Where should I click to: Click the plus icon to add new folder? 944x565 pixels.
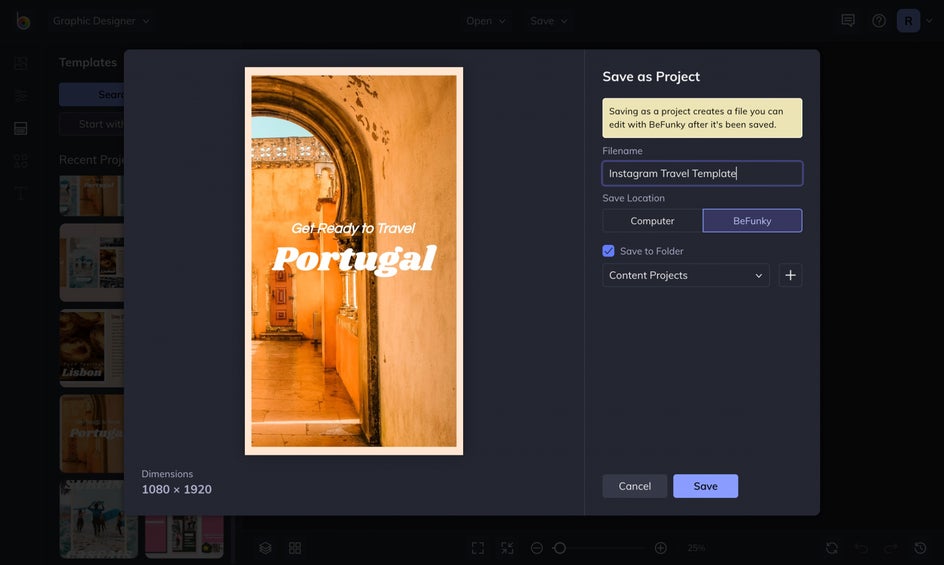790,275
